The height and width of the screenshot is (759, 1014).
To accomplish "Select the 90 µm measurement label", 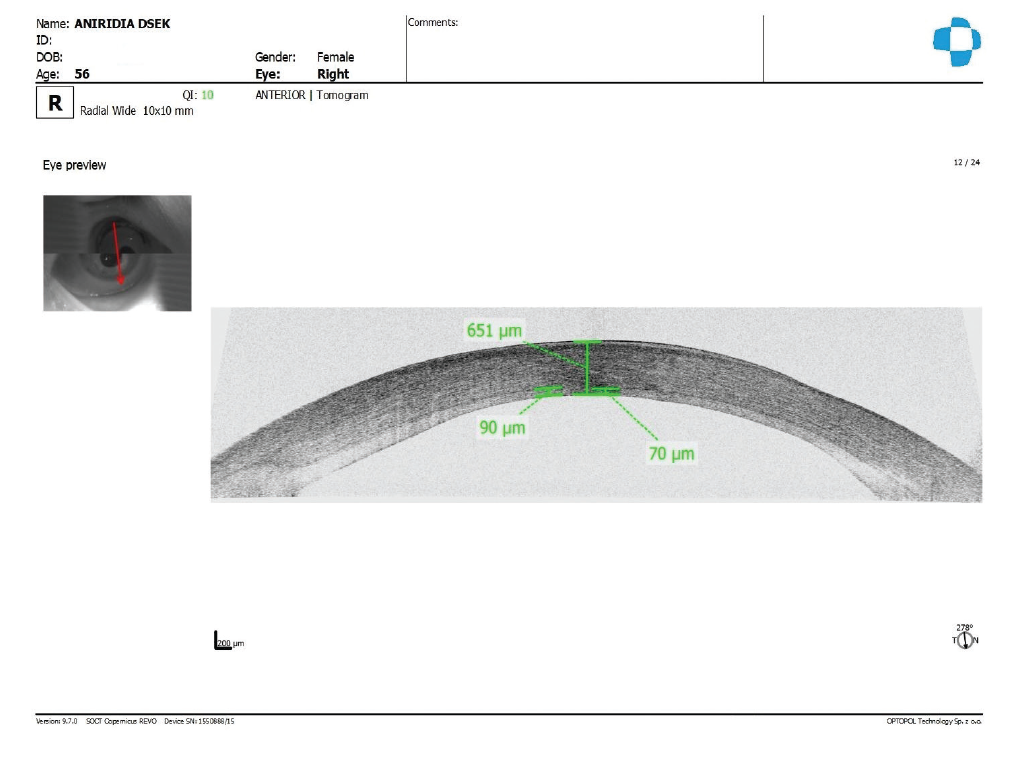I will click(502, 427).
